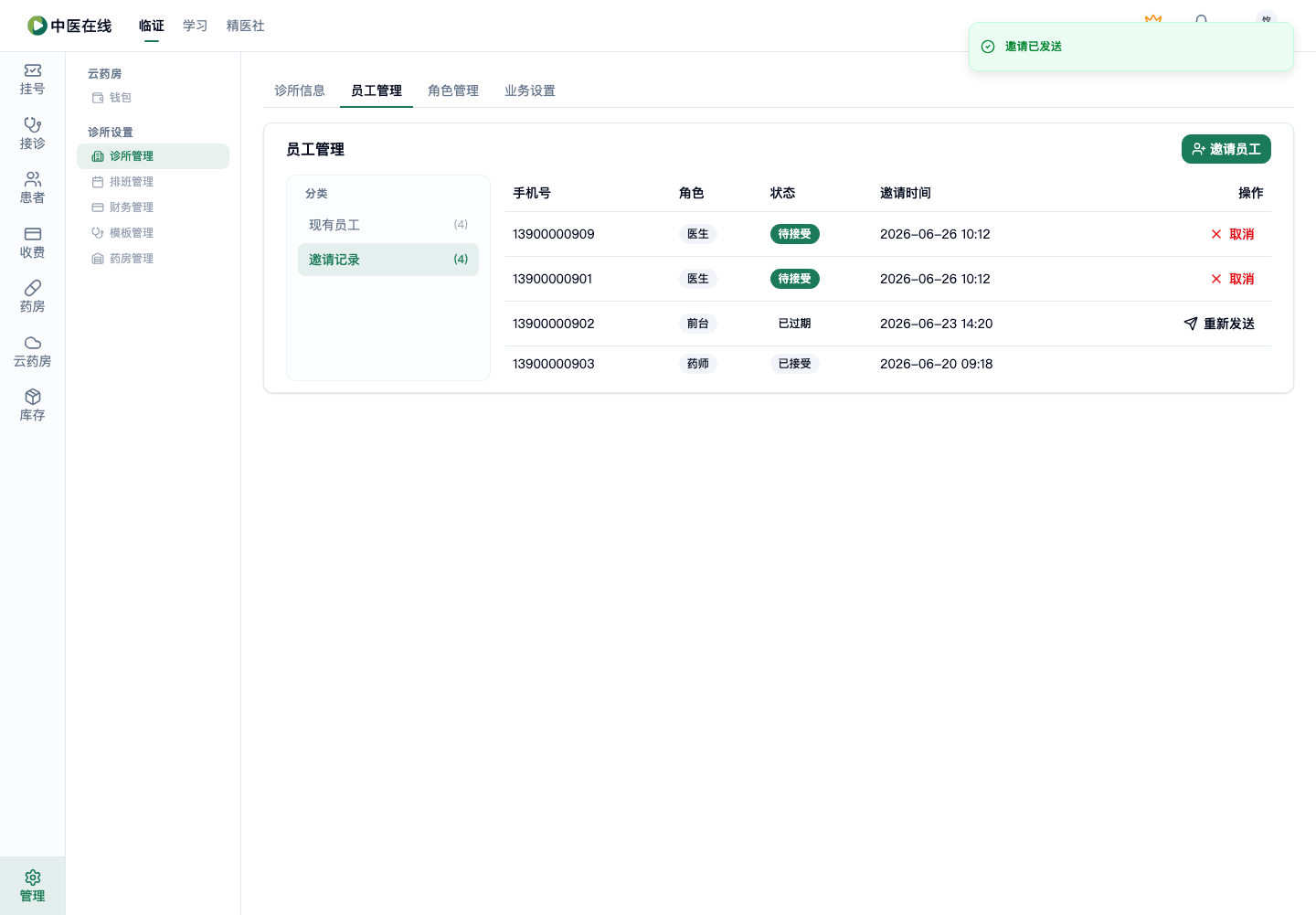Click the success check icon in the toast

[988, 47]
